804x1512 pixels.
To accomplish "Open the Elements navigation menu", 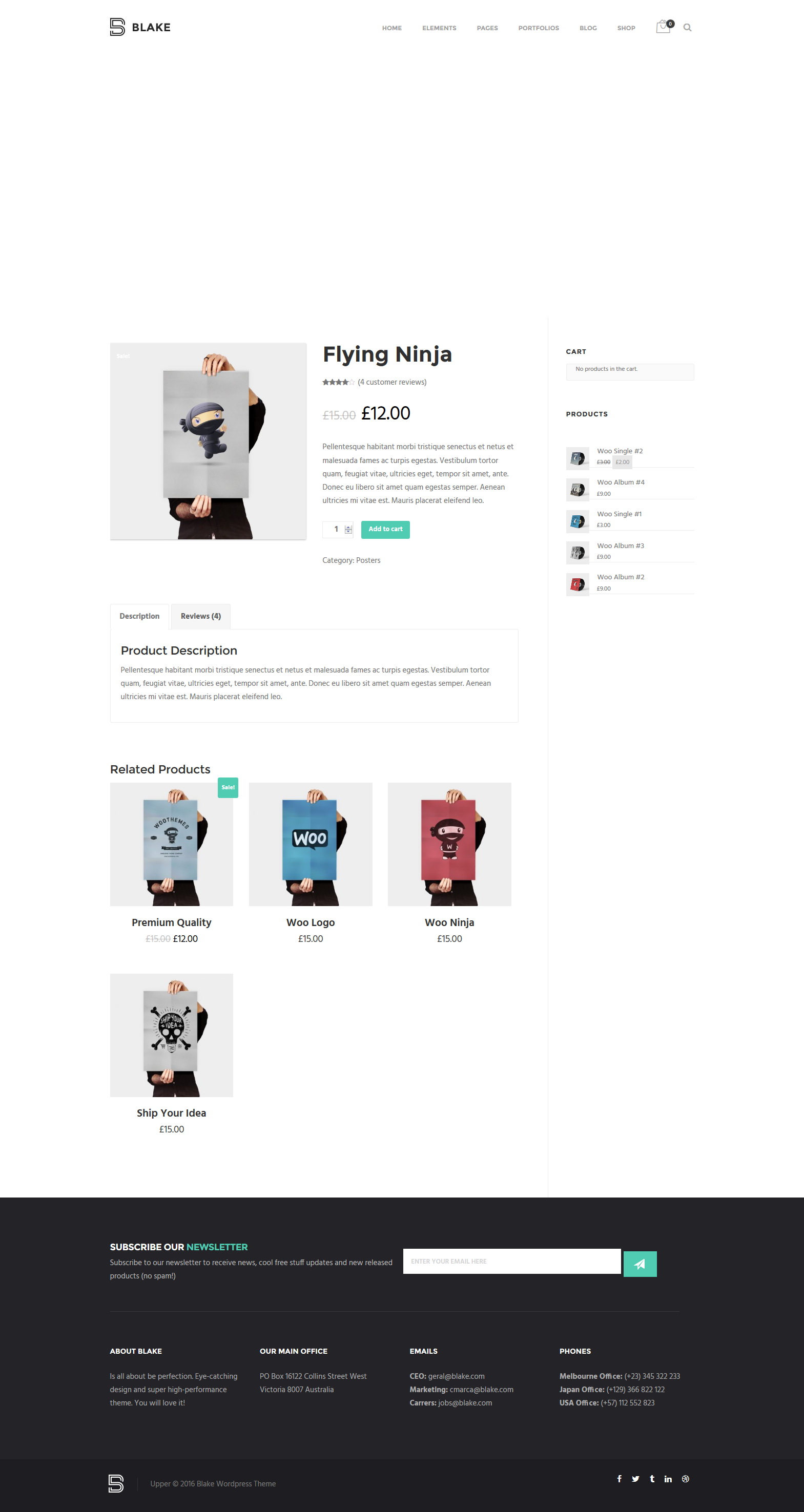I will (x=439, y=28).
